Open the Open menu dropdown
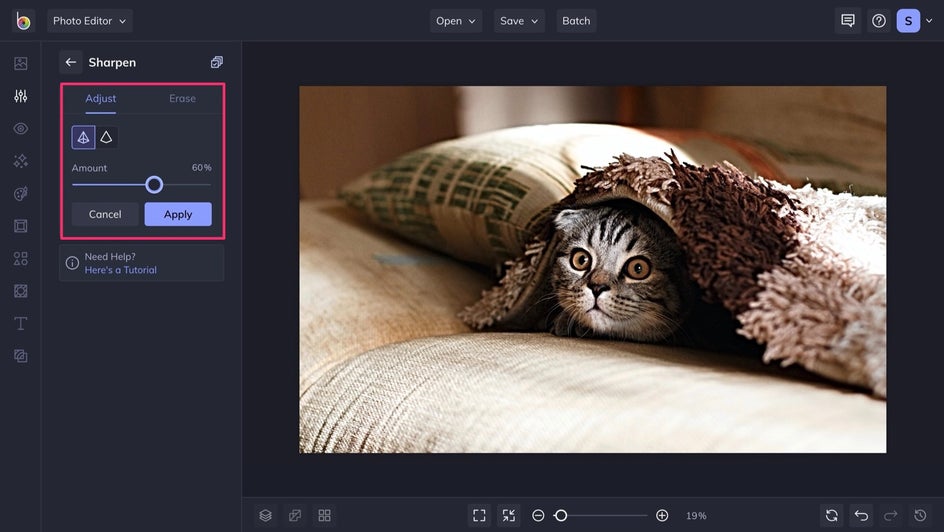This screenshot has height=532, width=944. [x=456, y=21]
